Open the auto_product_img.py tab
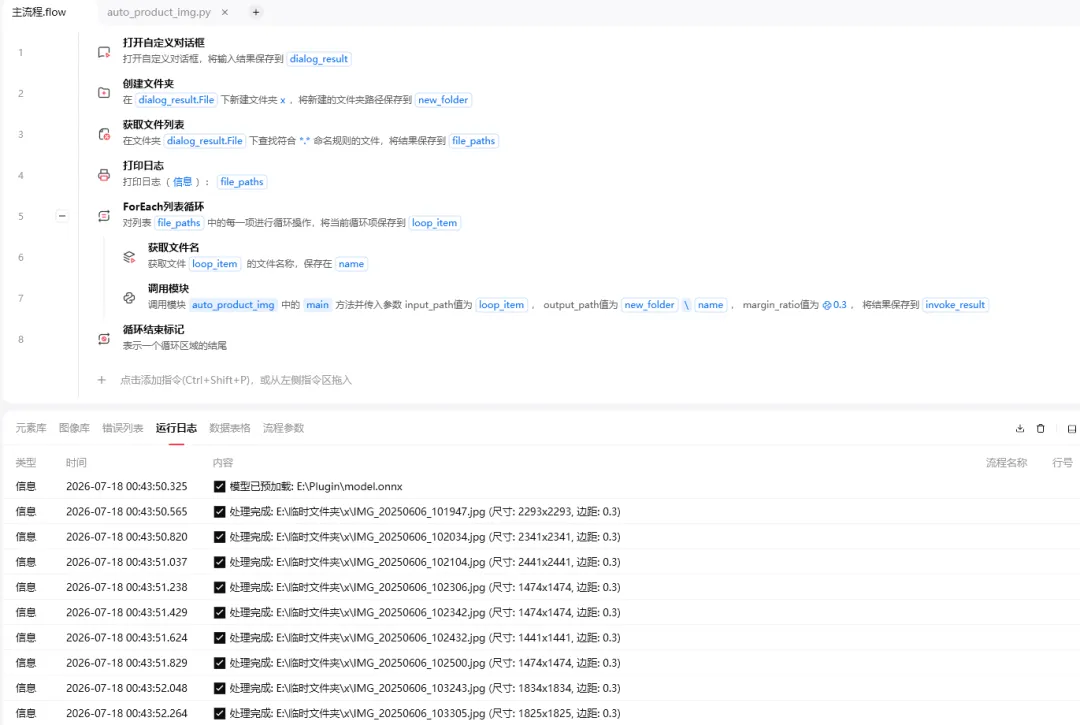The height and width of the screenshot is (725, 1080). click(158, 12)
